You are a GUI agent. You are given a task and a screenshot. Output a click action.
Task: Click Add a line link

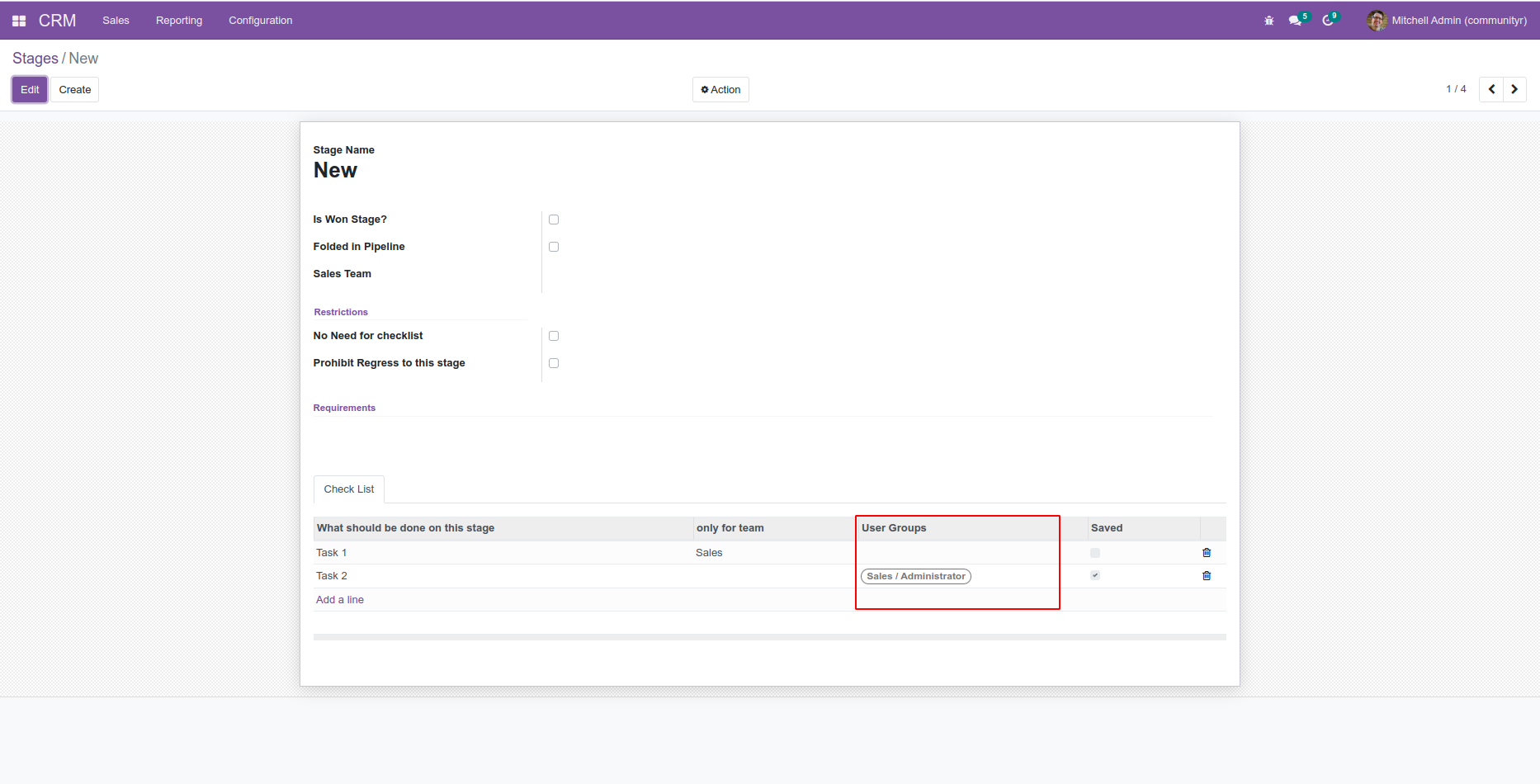(x=340, y=600)
